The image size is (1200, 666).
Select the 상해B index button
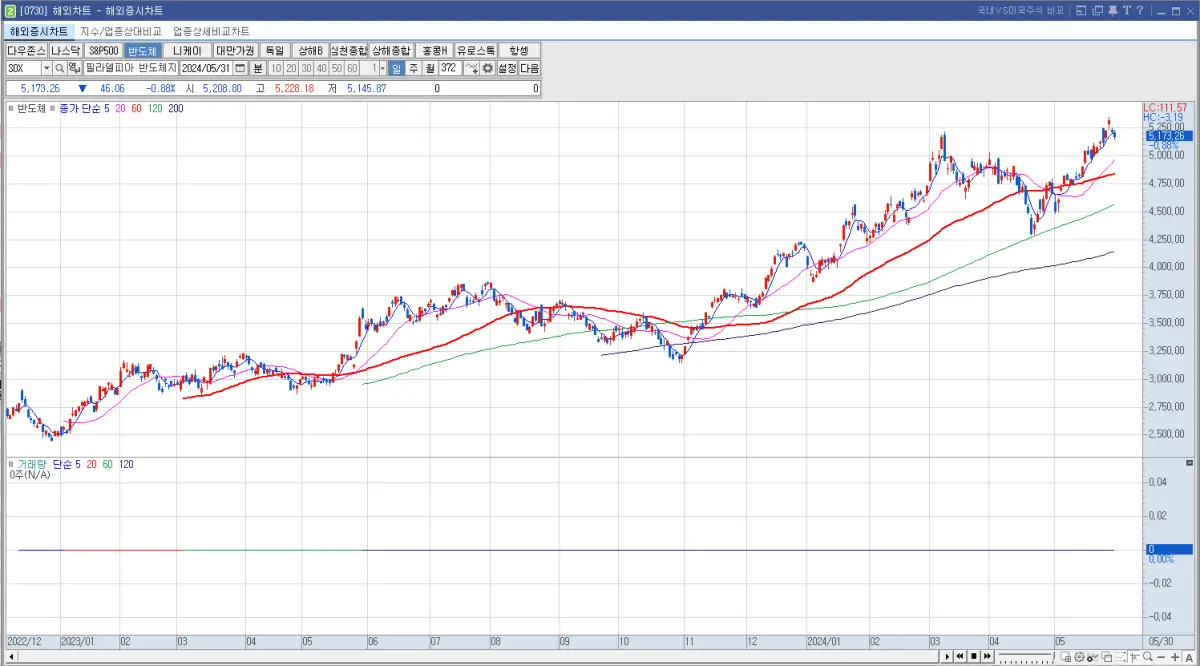point(309,50)
